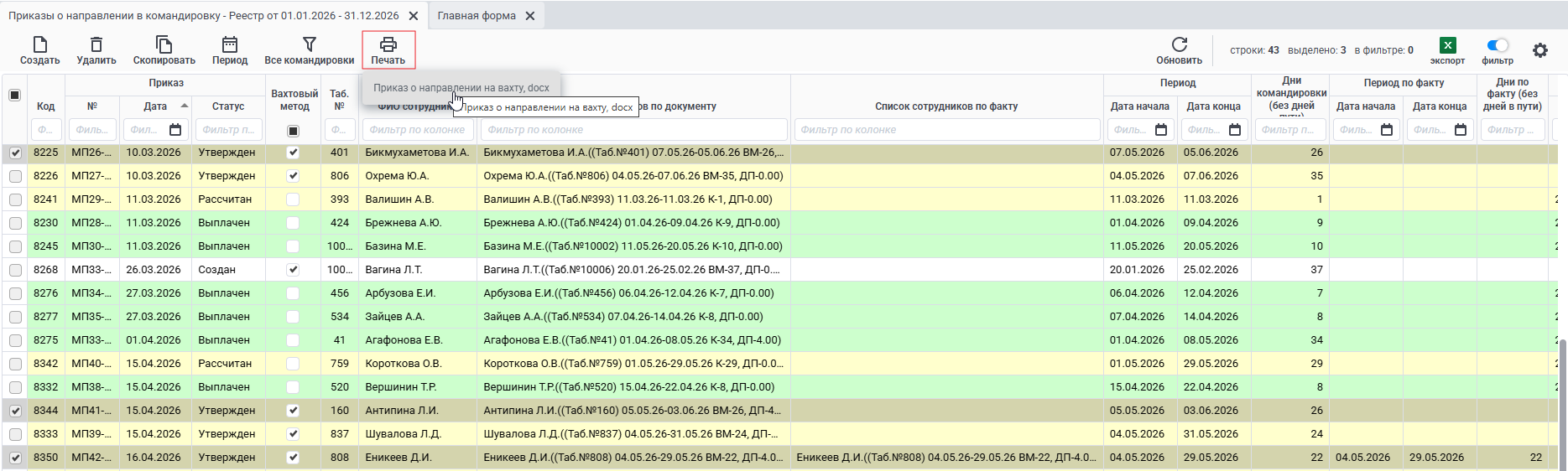Open calendar in Приказ Дата filter
This screenshot has height=471, width=1568.
pos(175,130)
